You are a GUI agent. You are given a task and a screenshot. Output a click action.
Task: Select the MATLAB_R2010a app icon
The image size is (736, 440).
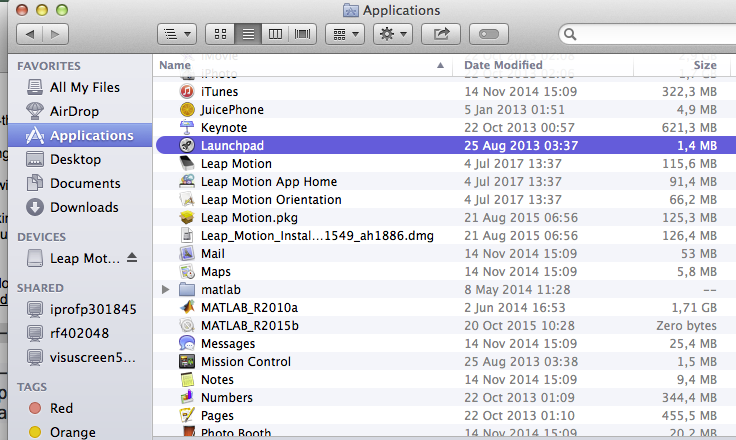tap(187, 307)
